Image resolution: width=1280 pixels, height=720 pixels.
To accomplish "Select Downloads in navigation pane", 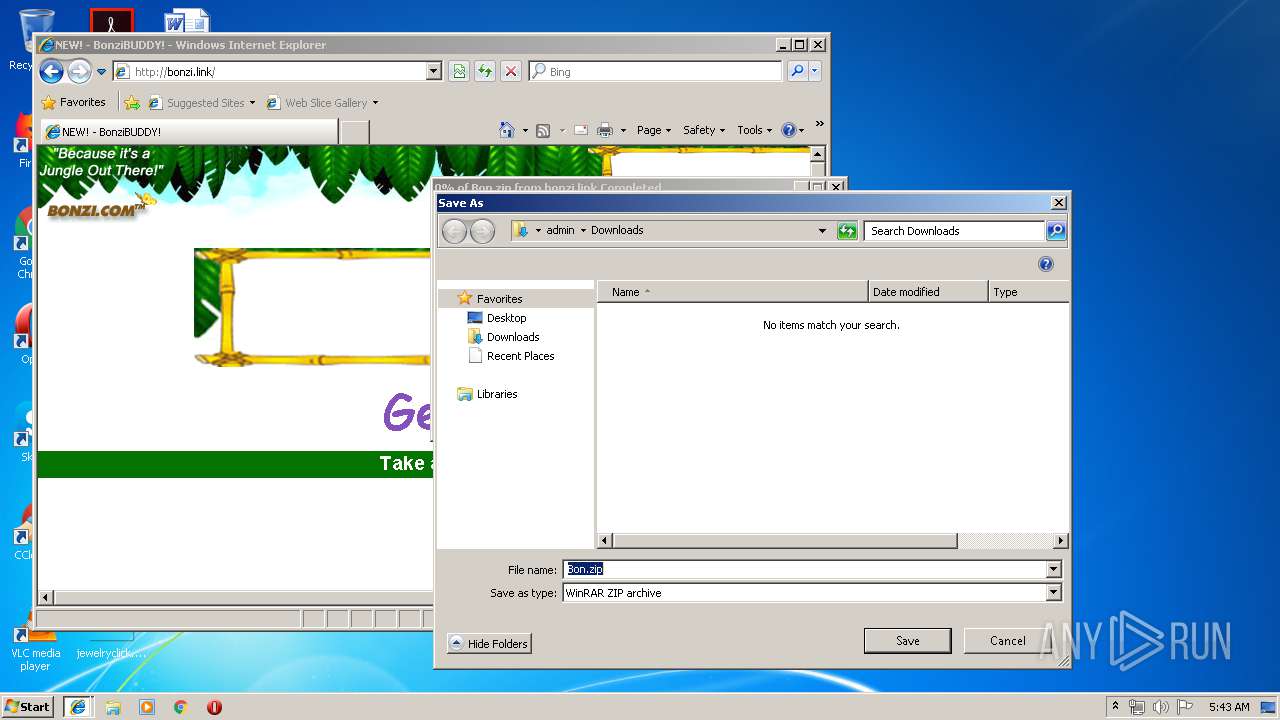I will tap(513, 337).
